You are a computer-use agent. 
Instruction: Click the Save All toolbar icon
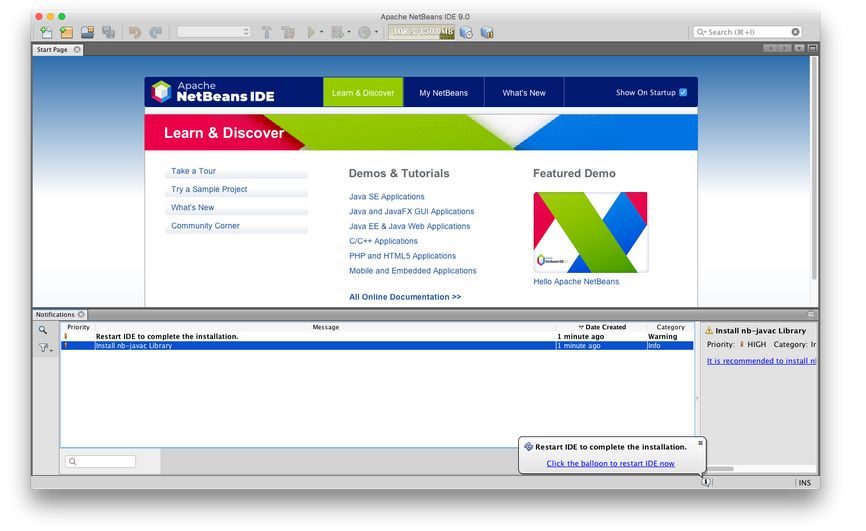pos(108,32)
